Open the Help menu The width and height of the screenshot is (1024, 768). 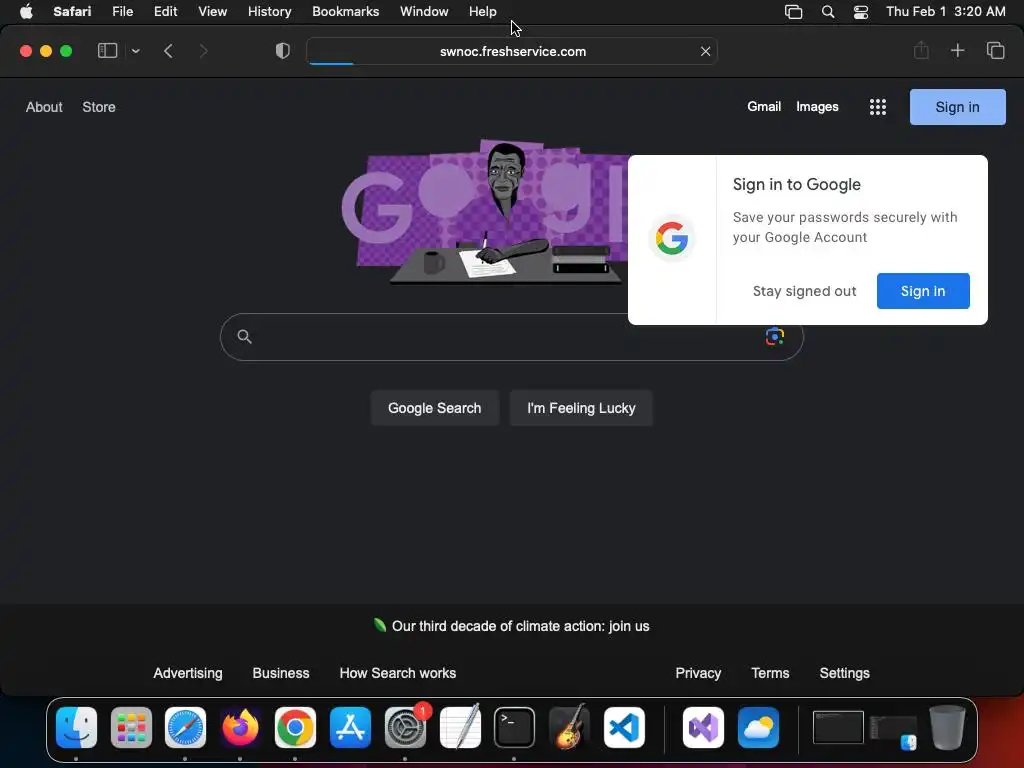483,12
